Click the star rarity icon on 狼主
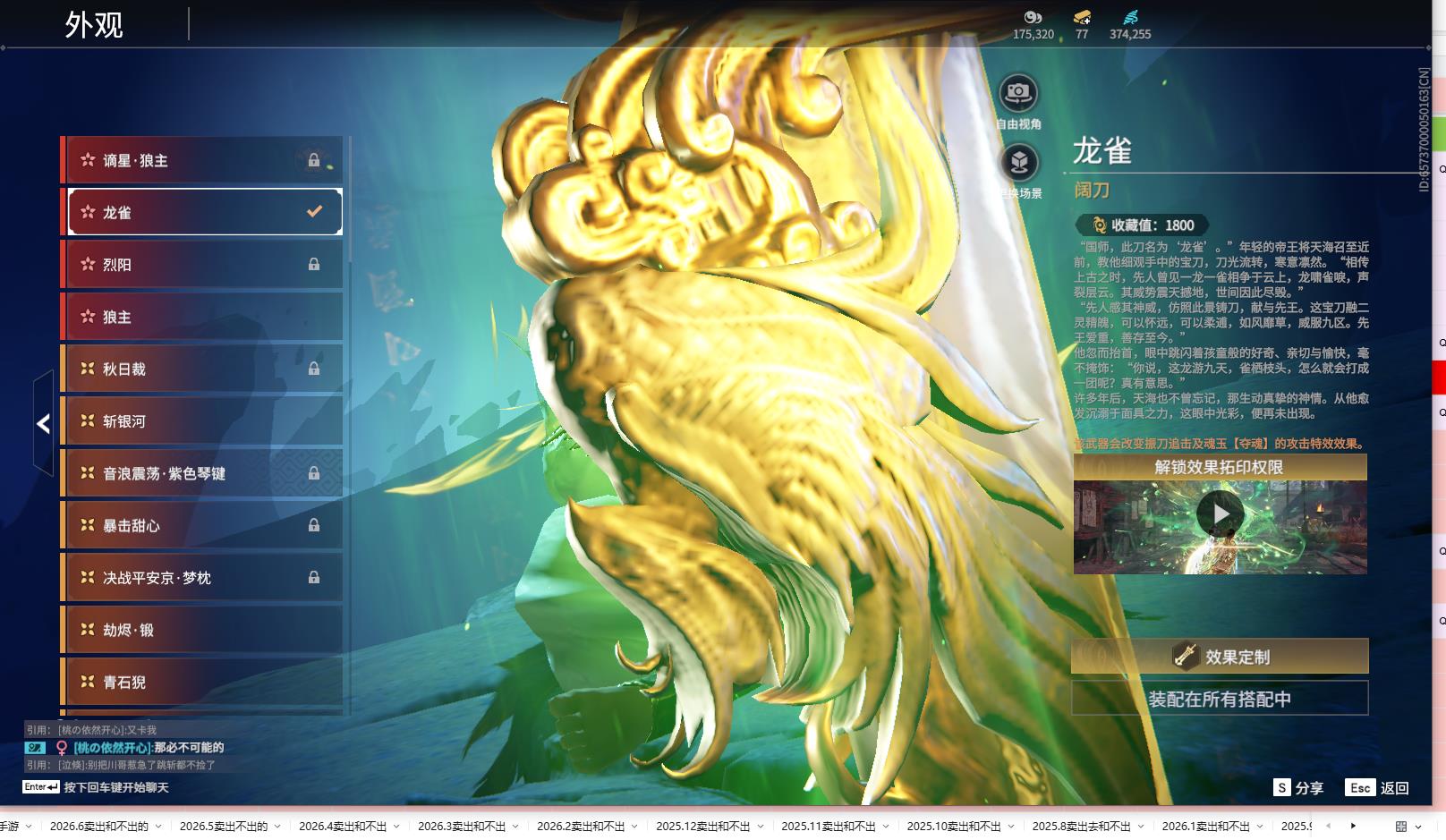The width and height of the screenshot is (1446, 840). coord(88,317)
